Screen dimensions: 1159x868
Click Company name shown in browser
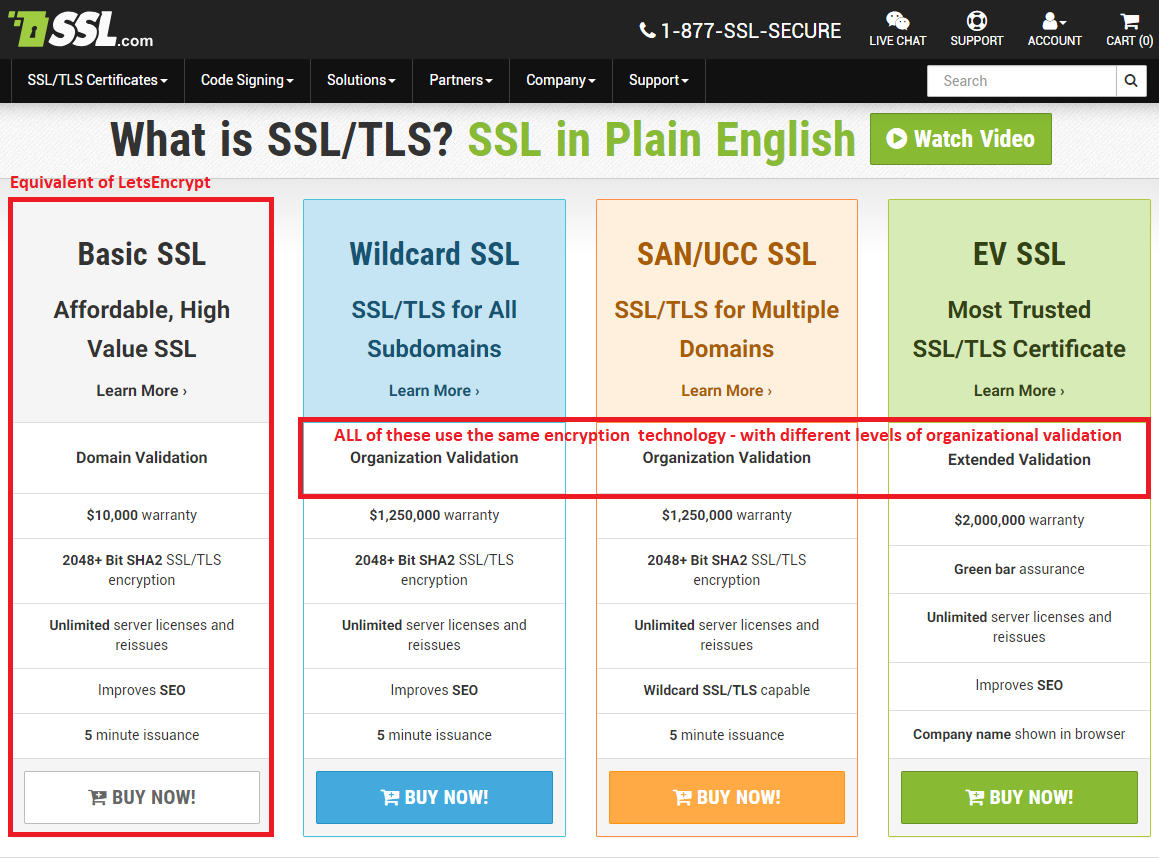pos(1019,734)
